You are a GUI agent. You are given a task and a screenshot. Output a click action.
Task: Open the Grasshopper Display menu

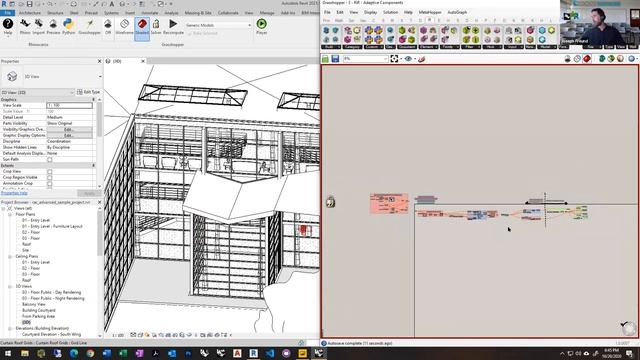371,12
